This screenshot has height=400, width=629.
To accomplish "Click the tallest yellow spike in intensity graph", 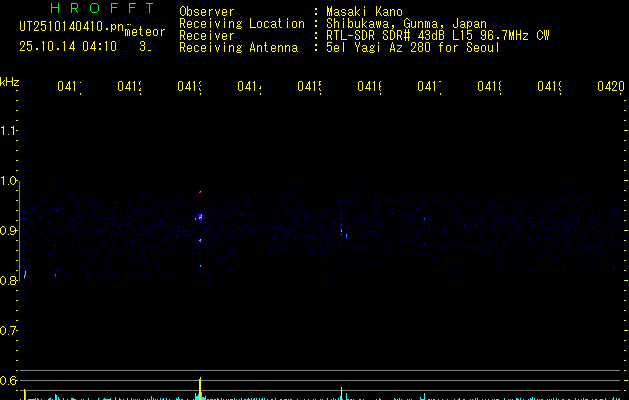I will 200,388.
